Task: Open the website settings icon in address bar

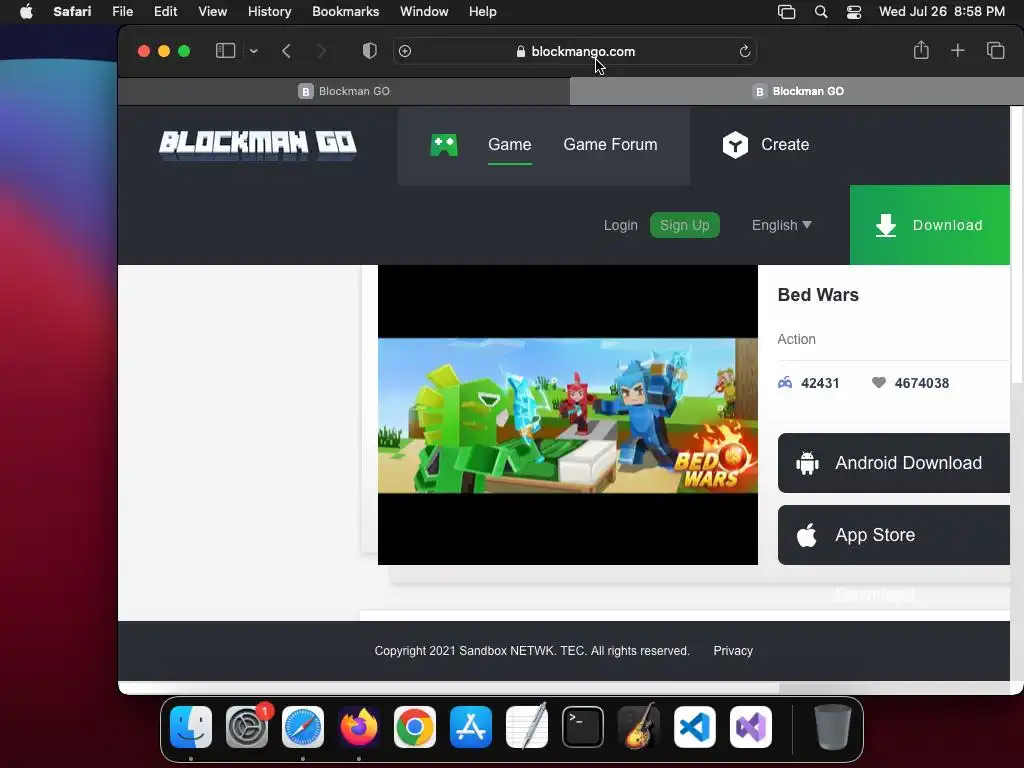Action: click(x=405, y=51)
